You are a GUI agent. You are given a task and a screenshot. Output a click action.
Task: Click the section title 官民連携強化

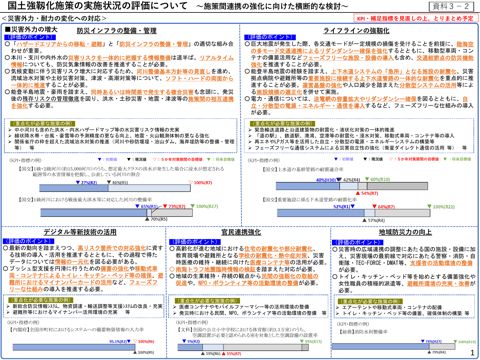click(241, 232)
